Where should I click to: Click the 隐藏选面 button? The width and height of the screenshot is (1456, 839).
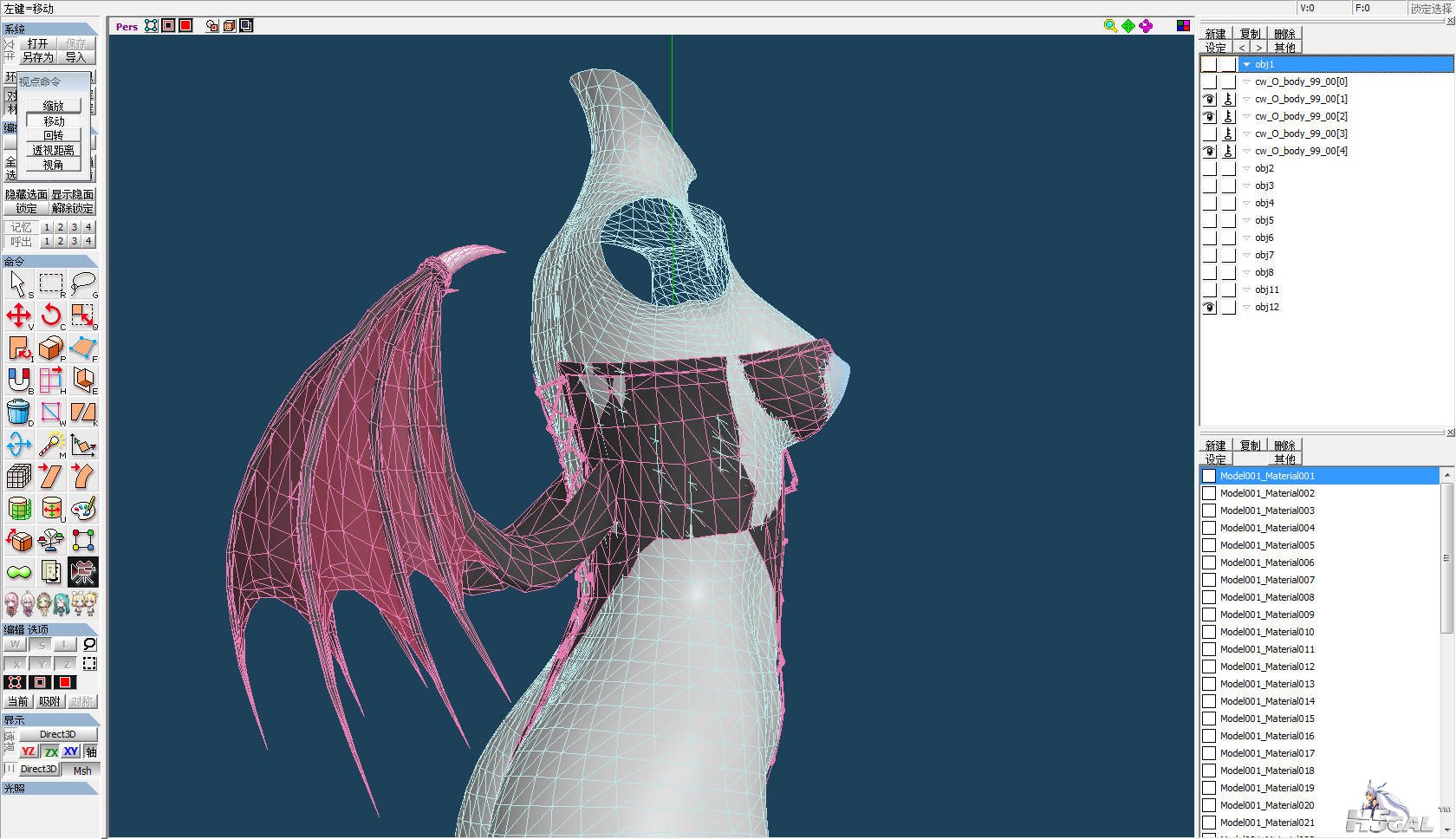pyautogui.click(x=26, y=195)
